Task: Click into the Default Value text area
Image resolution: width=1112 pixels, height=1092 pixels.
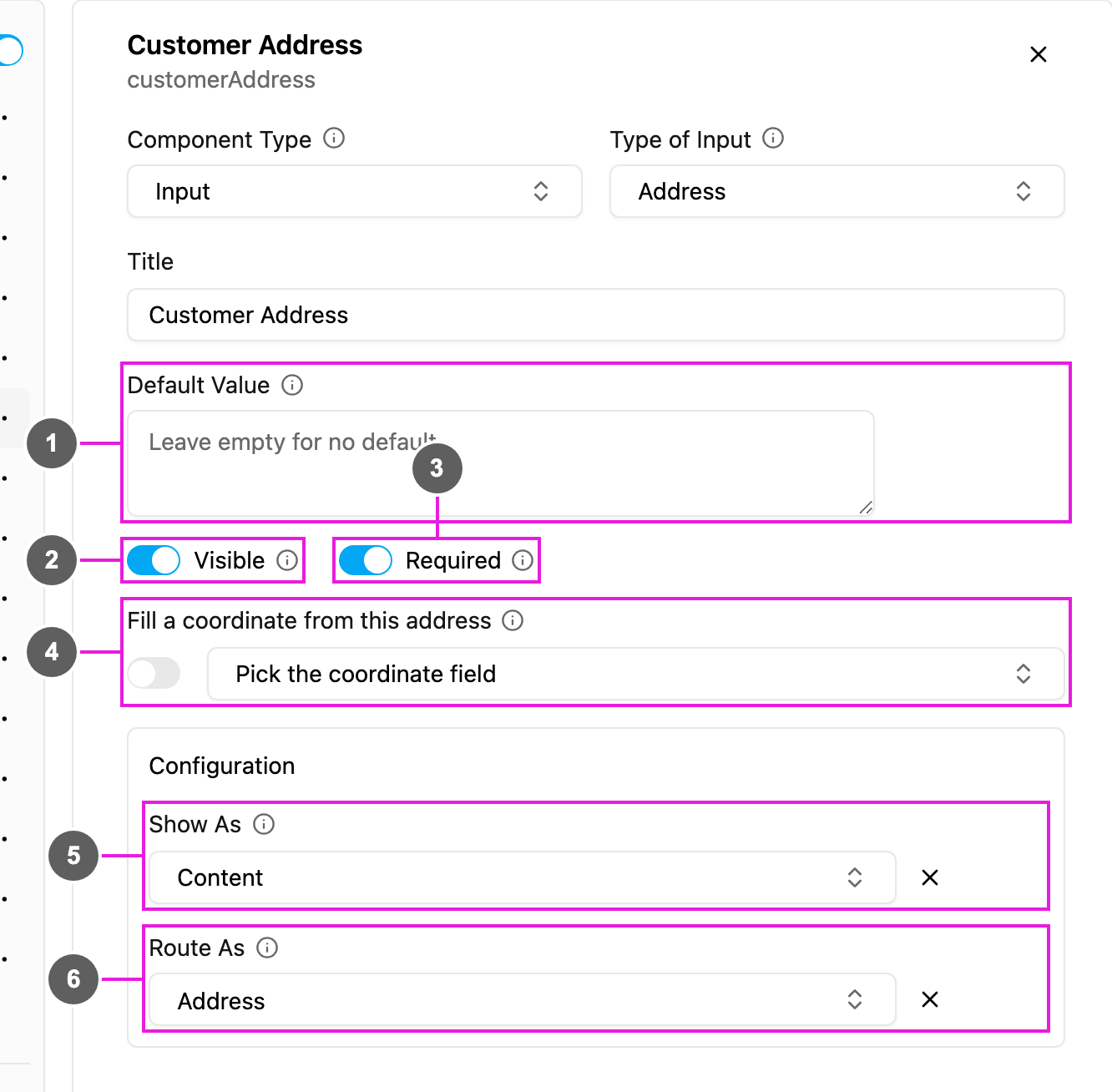Action: coord(501,463)
